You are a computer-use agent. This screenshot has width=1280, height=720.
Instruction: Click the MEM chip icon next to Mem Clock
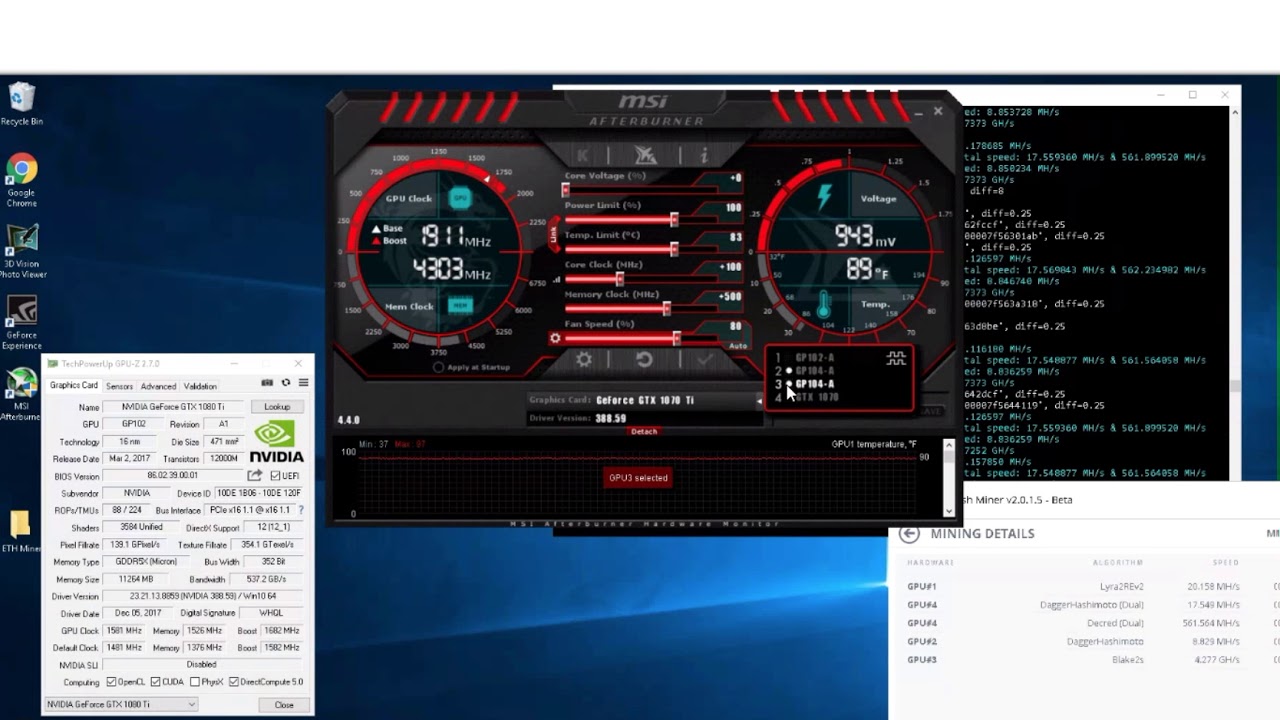point(459,306)
